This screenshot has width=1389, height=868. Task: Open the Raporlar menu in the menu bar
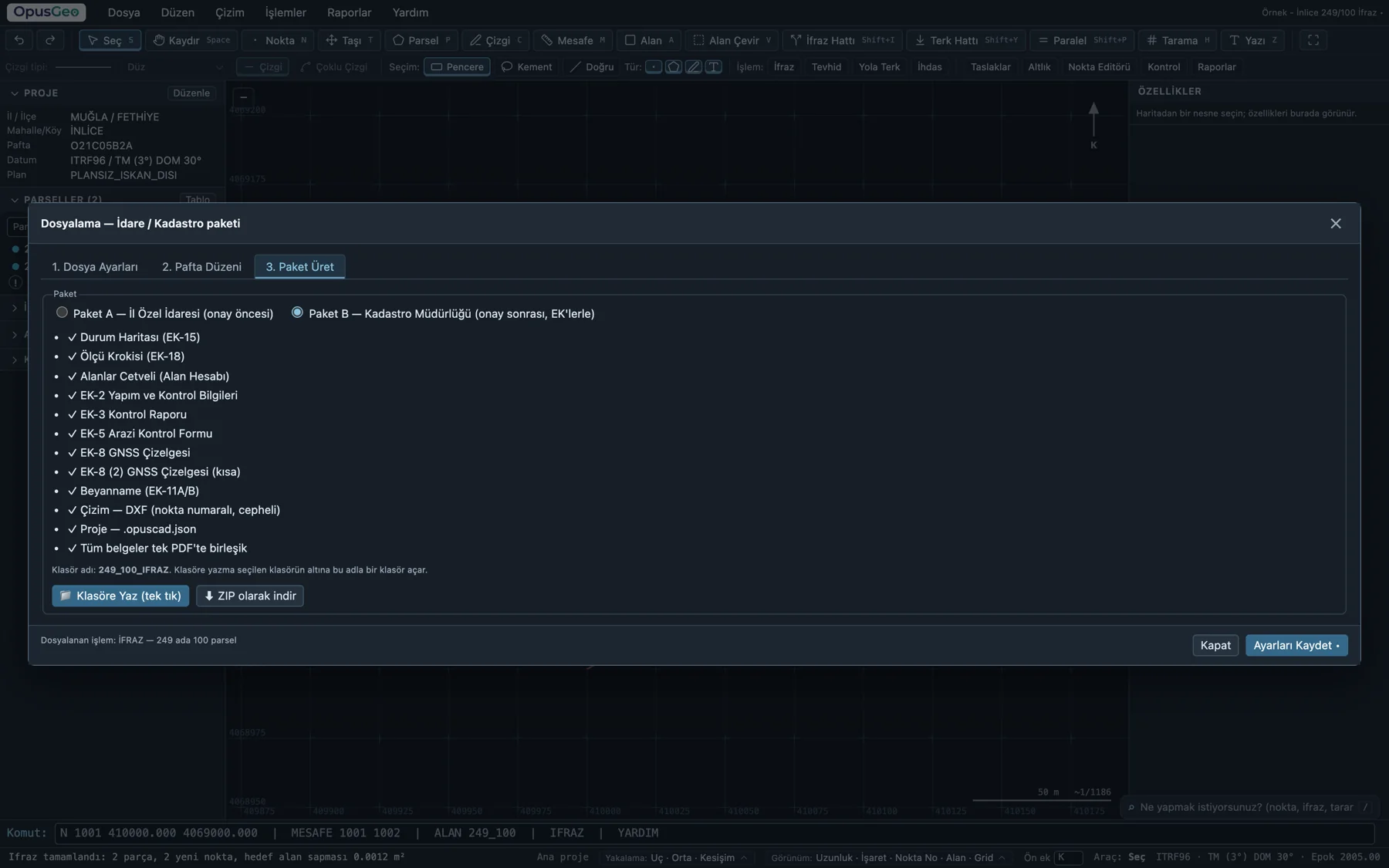(x=349, y=12)
